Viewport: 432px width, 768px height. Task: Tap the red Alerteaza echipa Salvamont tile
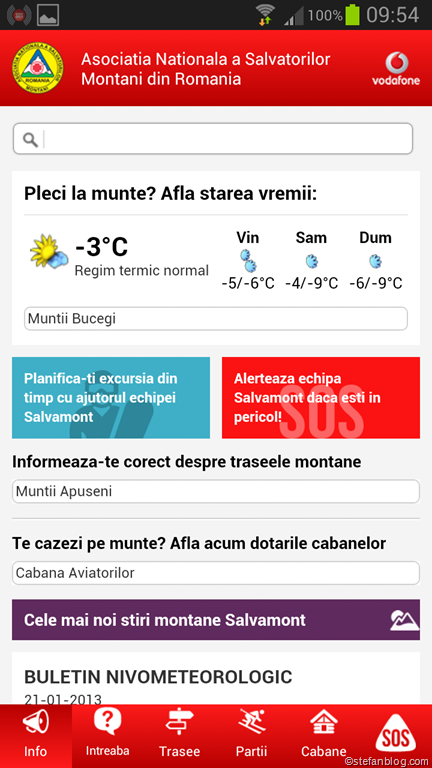click(x=321, y=398)
